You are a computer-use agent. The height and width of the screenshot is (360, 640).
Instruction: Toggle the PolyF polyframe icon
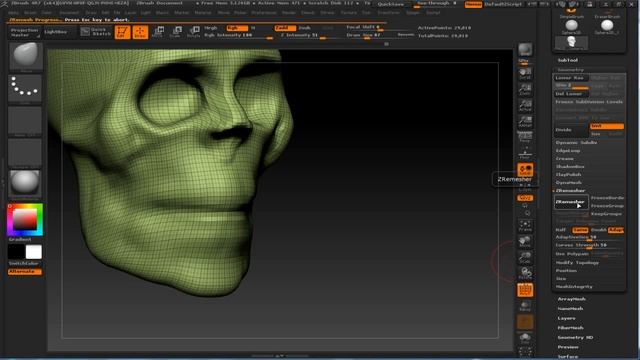click(525, 290)
